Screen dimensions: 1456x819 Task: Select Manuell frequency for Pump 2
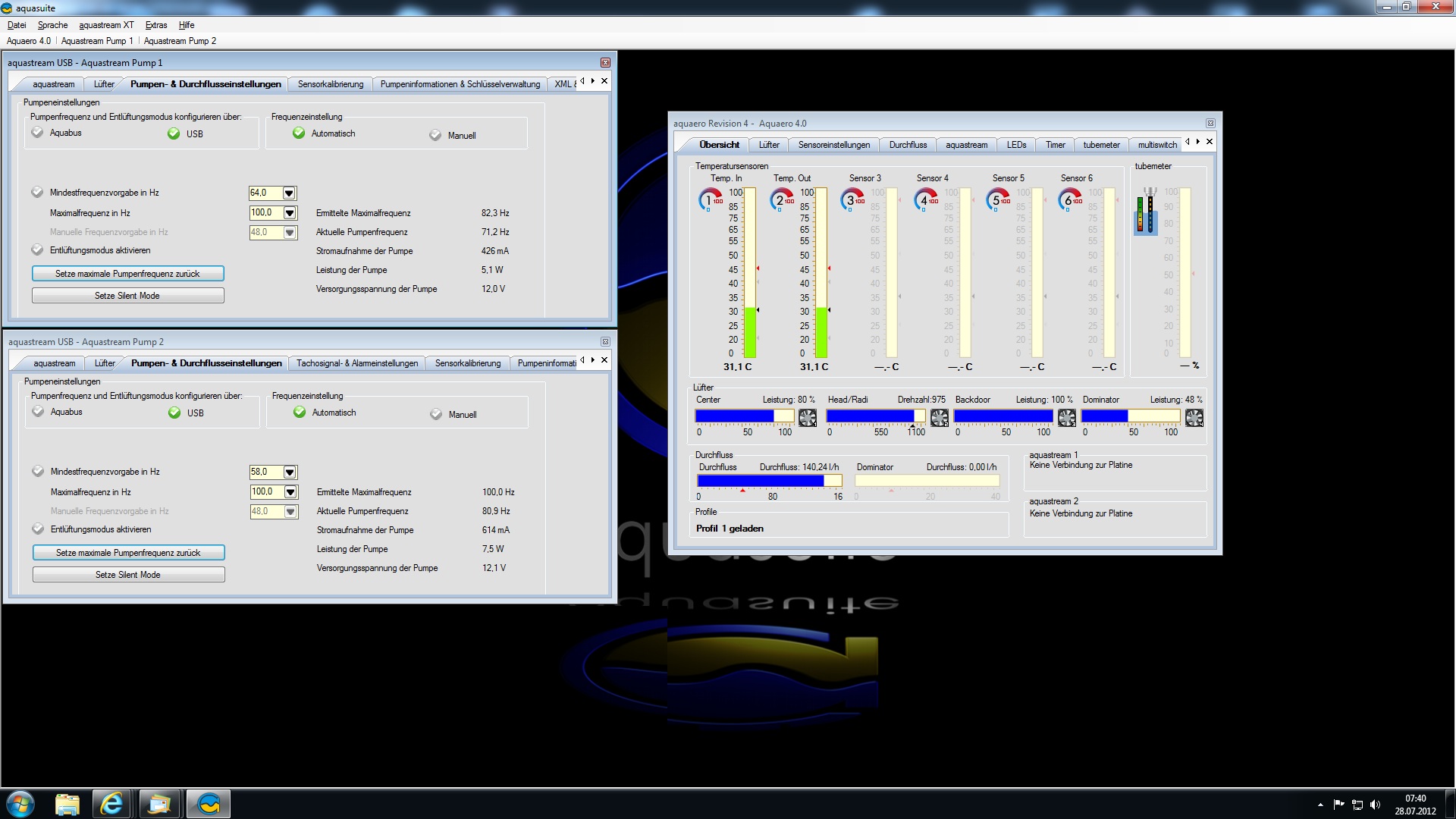(x=436, y=414)
